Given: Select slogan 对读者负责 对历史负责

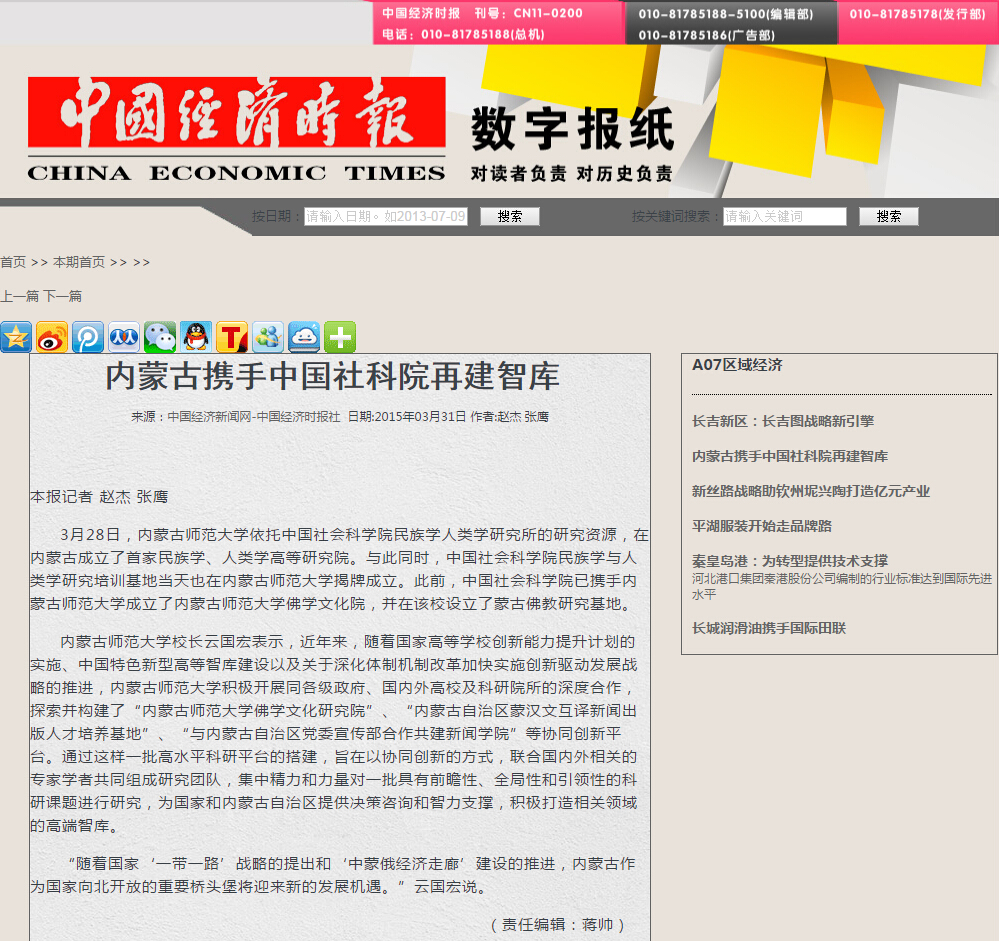Looking at the screenshot, I should [572, 173].
